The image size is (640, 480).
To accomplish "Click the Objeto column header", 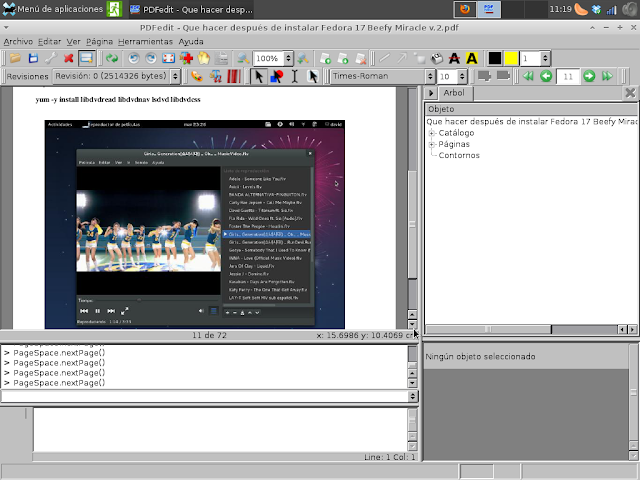I will (x=531, y=109).
